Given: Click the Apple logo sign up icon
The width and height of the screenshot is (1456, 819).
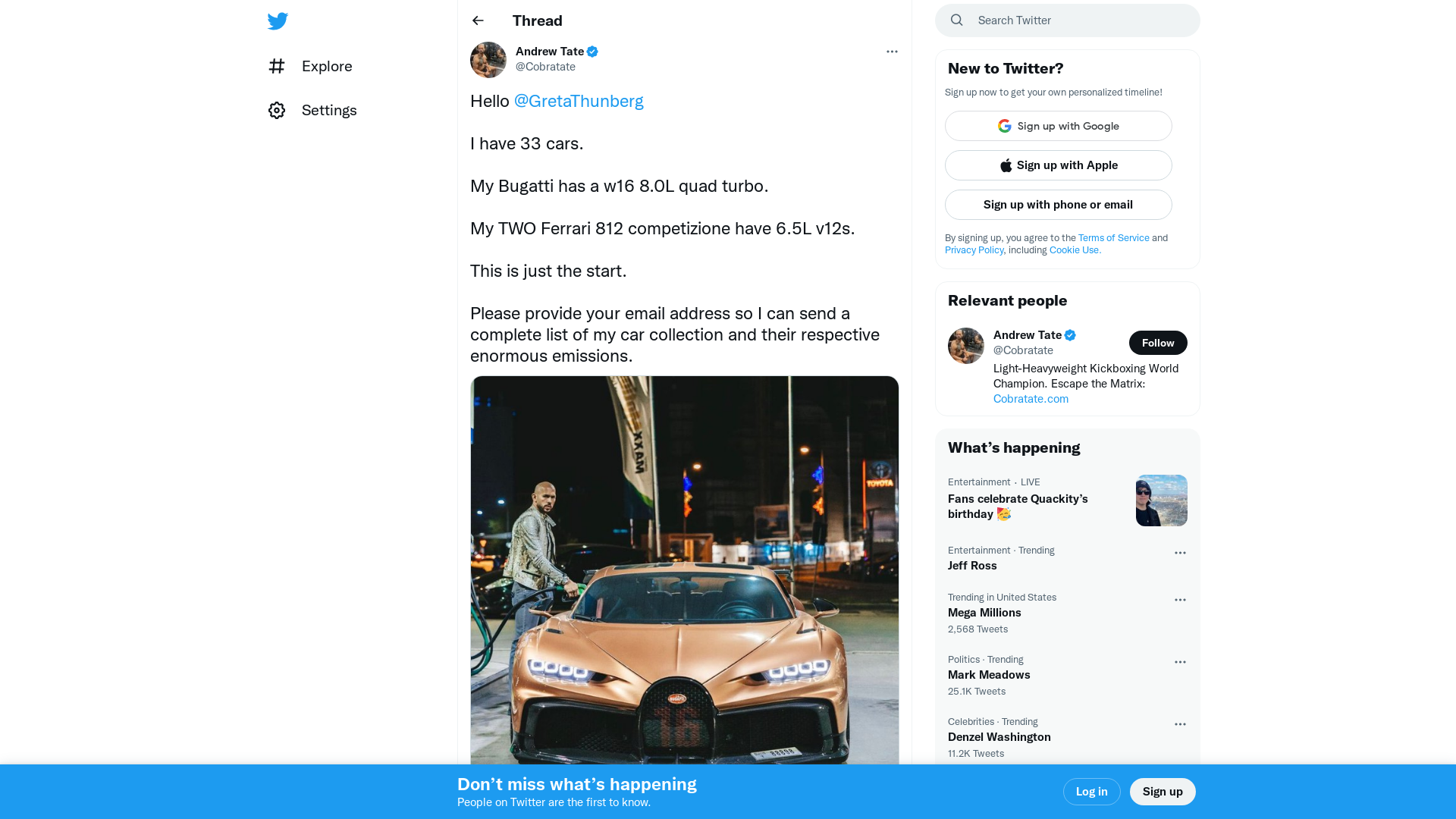Looking at the screenshot, I should click(x=1006, y=165).
